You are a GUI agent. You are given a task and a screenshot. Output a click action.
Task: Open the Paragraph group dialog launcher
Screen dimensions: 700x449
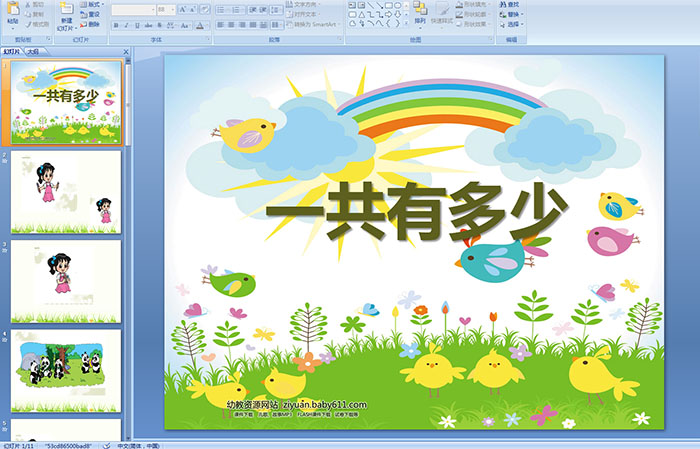pyautogui.click(x=340, y=39)
